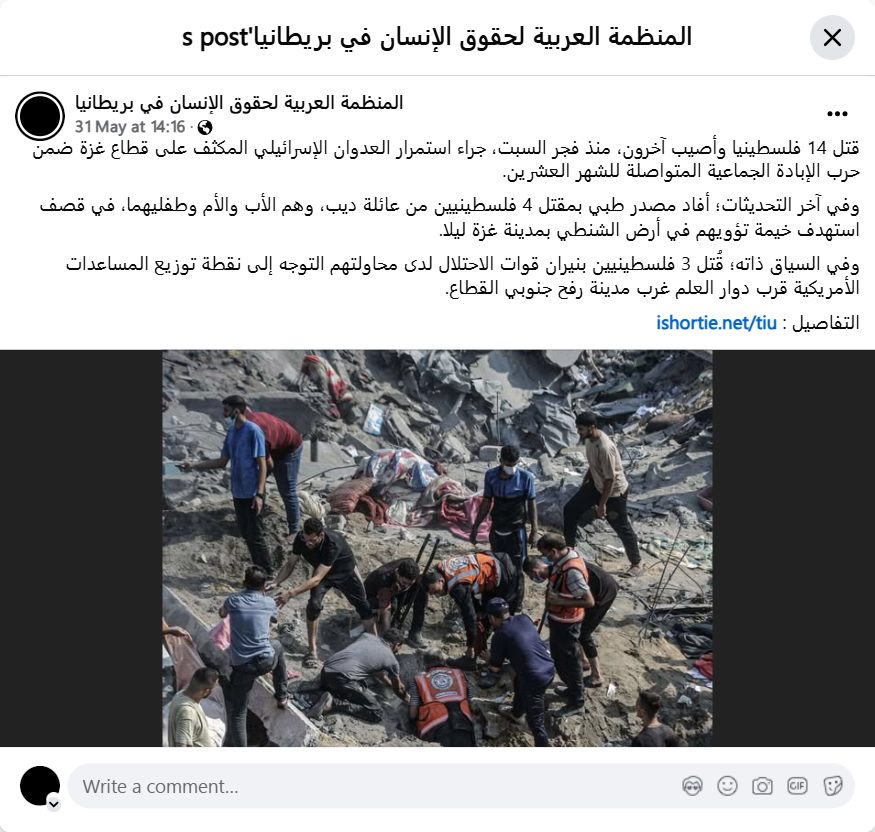This screenshot has height=832, width=875.
Task: Open the page name link beside the avatar
Action: [239, 103]
